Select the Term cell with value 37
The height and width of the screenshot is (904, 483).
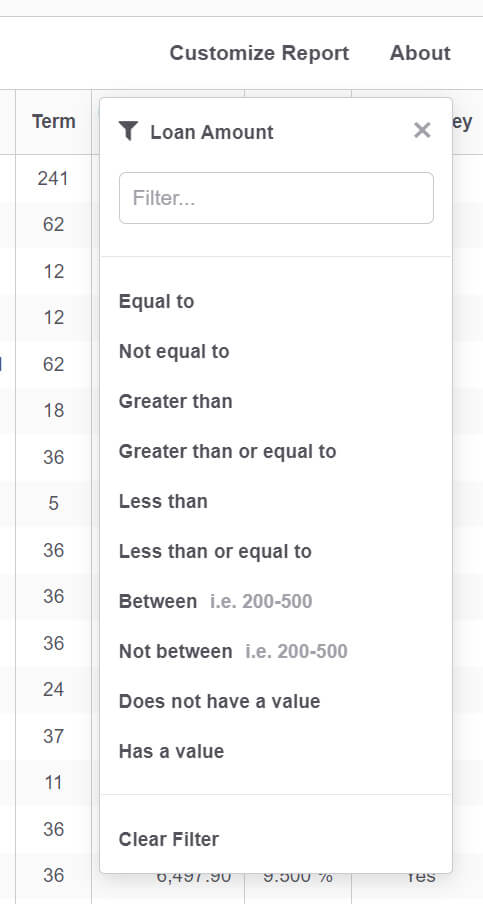click(53, 736)
